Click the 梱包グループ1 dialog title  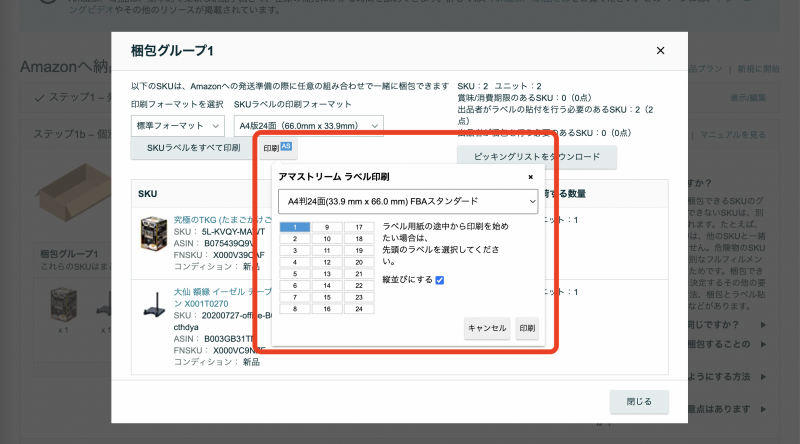point(172,51)
